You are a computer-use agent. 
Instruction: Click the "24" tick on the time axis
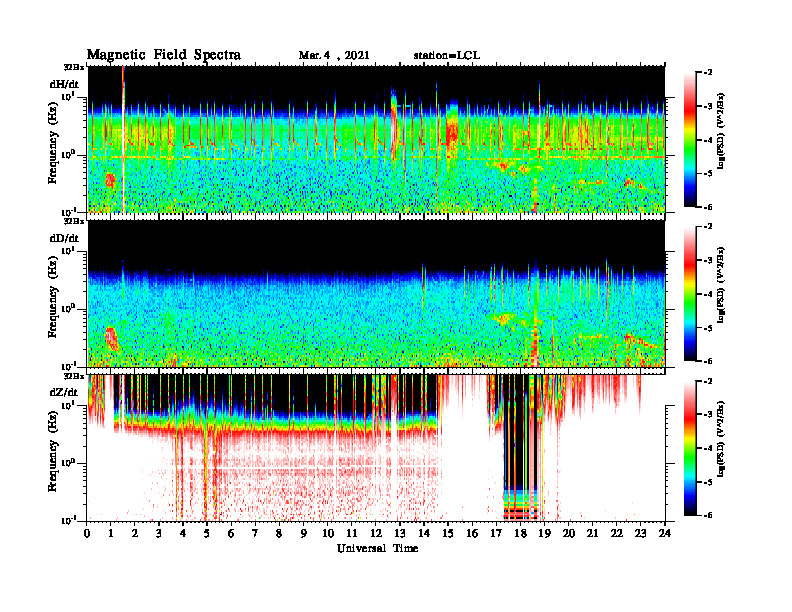665,534
